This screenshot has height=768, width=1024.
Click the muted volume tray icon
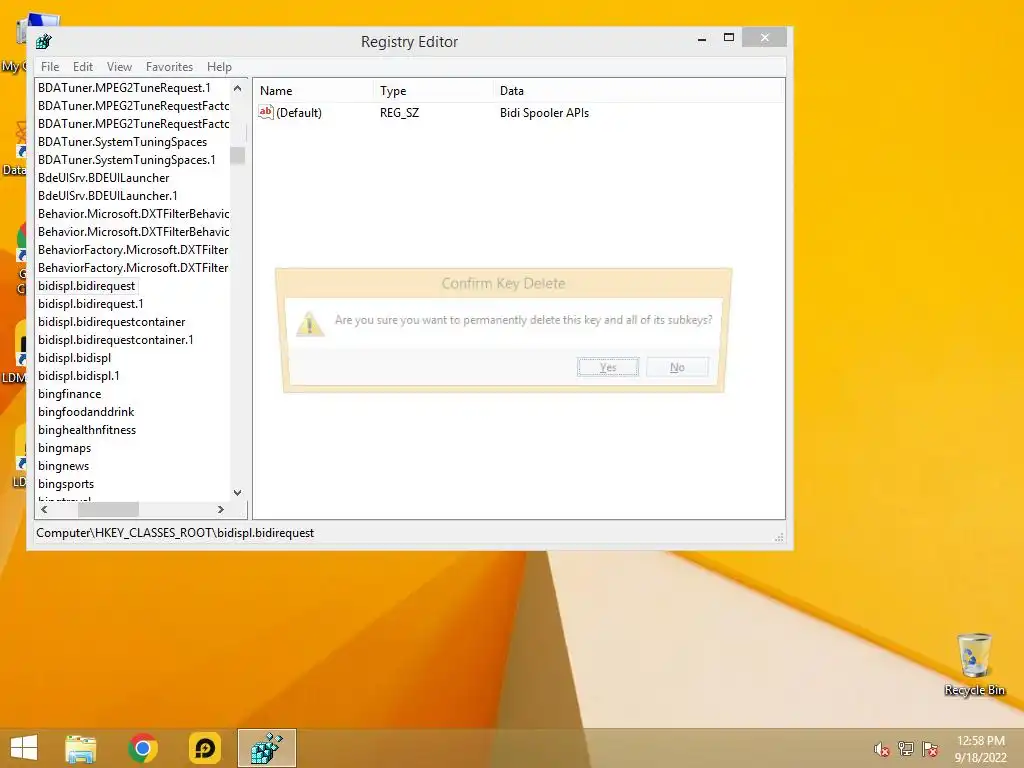pyautogui.click(x=882, y=749)
